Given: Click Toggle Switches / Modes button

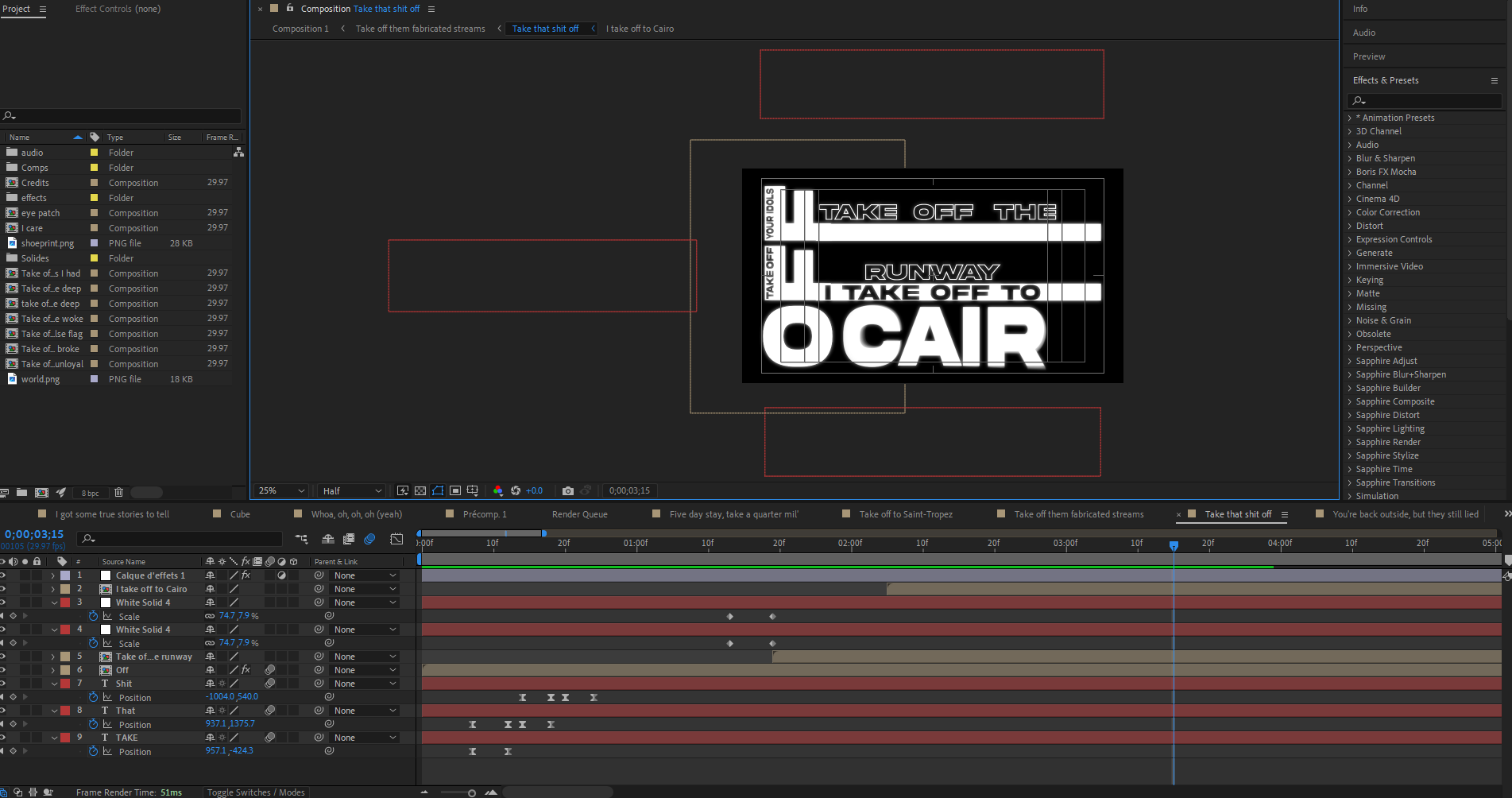Looking at the screenshot, I should (x=256, y=792).
